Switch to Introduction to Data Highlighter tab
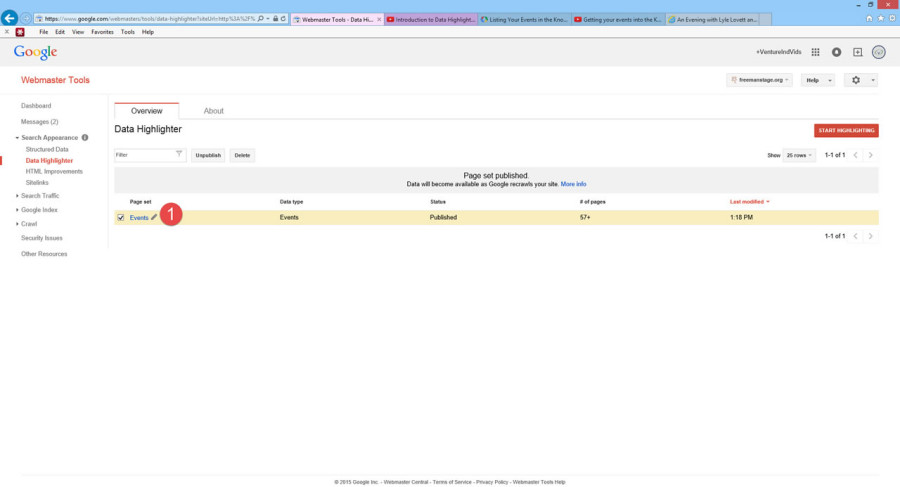Image resolution: width=900 pixels, height=487 pixels. (x=431, y=20)
